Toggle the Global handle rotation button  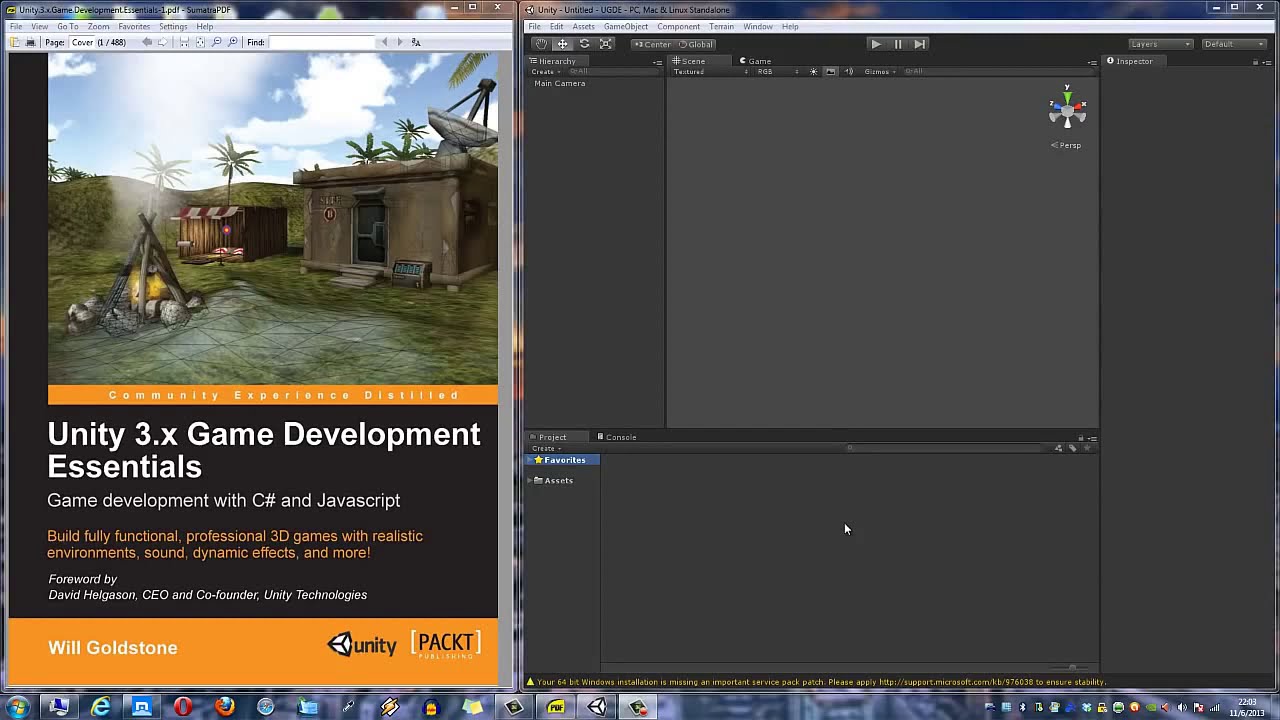(696, 44)
